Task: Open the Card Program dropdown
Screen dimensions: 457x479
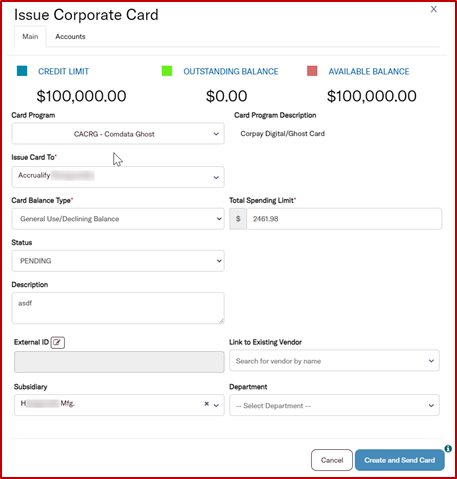Action: [x=118, y=134]
